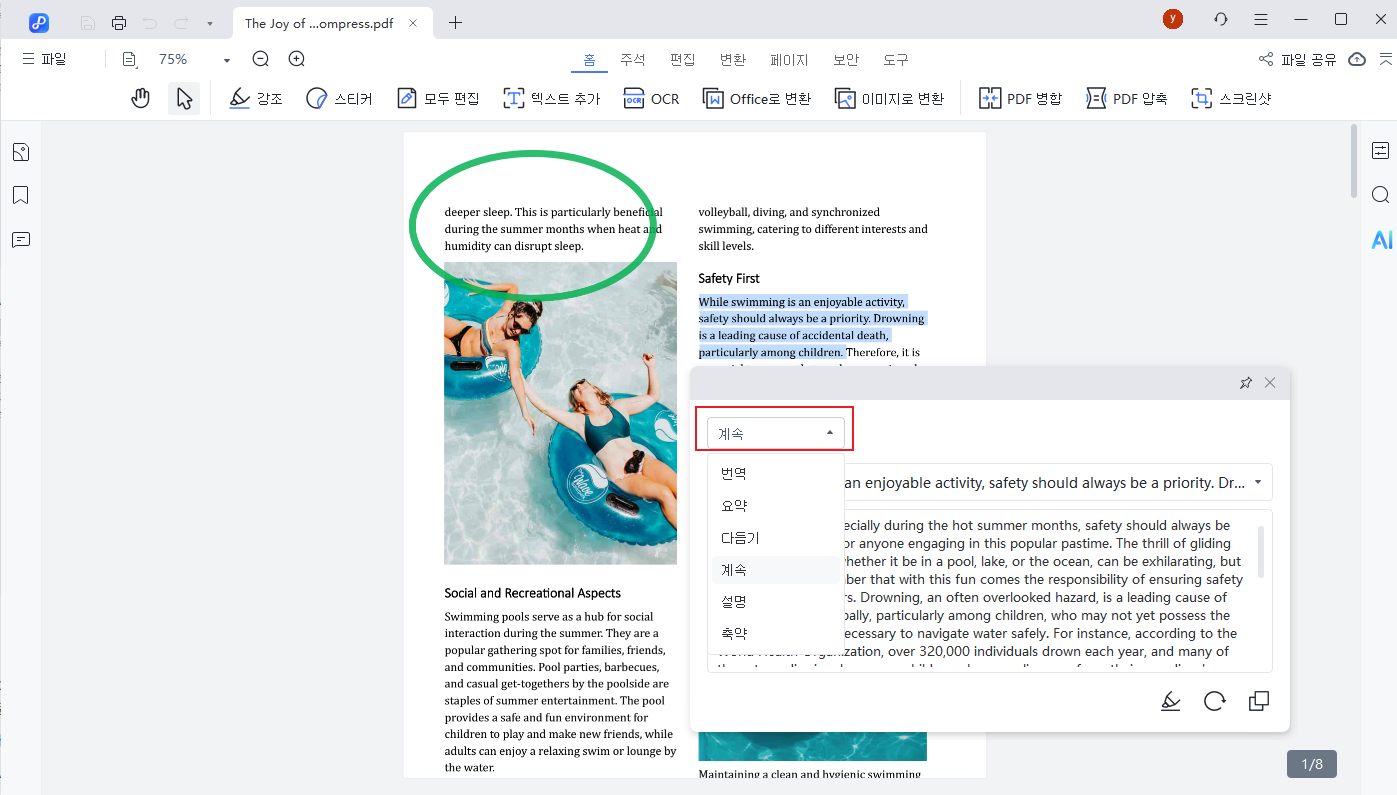1397x795 pixels.
Task: Click the PDF 병합 button
Action: (x=1020, y=98)
